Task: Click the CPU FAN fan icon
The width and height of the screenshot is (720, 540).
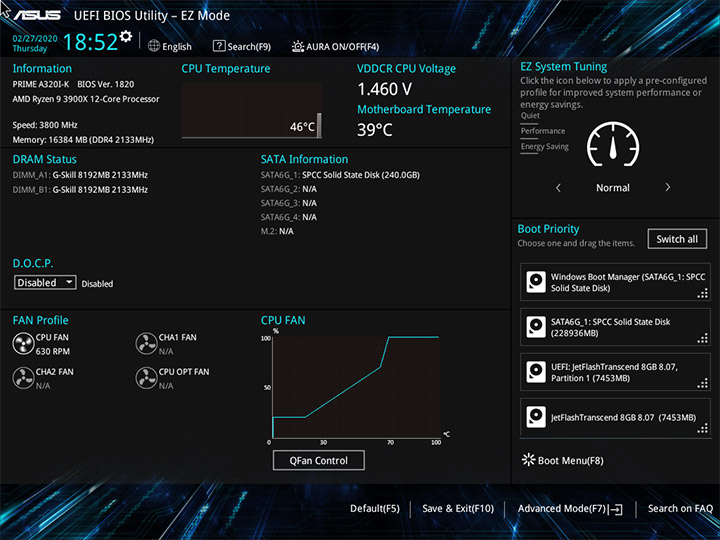Action: 23,343
